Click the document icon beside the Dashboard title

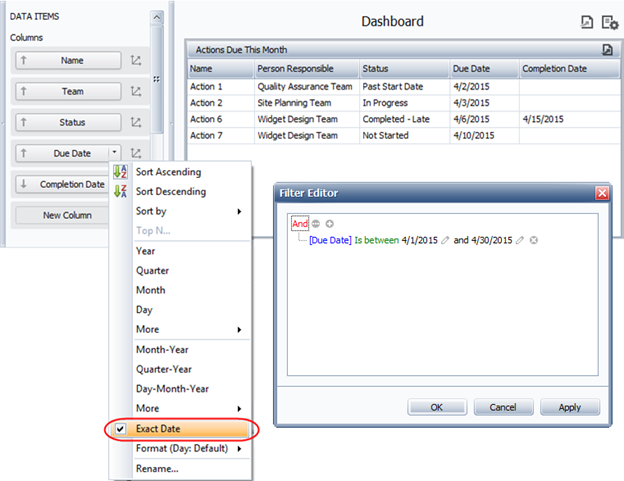pyautogui.click(x=587, y=22)
